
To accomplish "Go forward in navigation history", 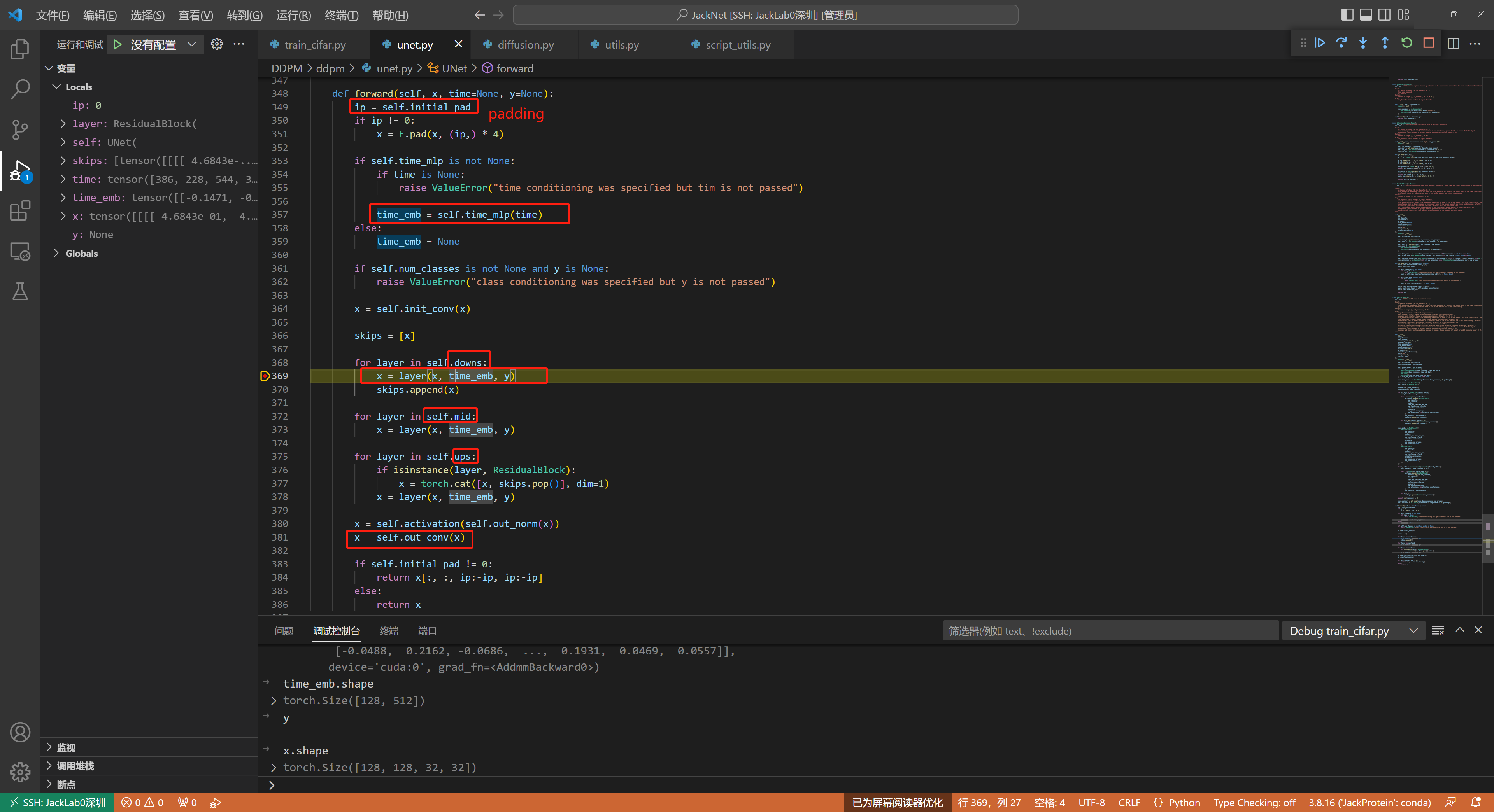I will pos(498,15).
